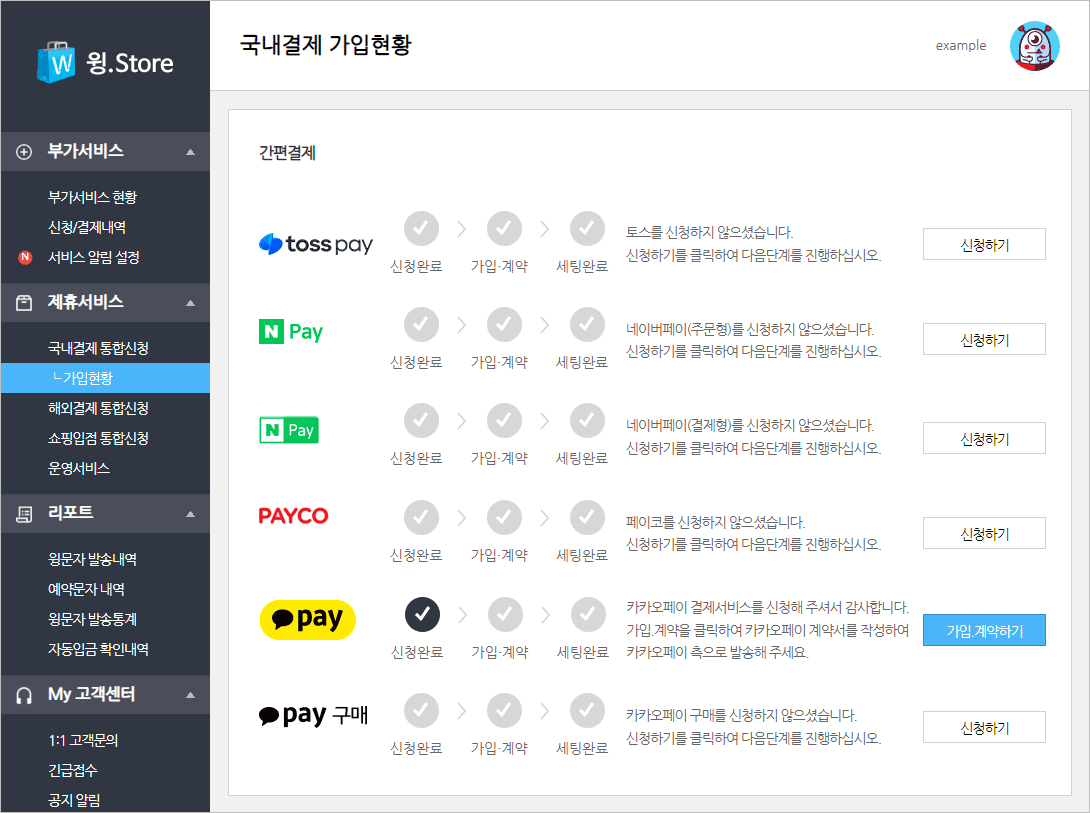The width and height of the screenshot is (1090, 813).
Task: Click the My 고객센터 section header
Action: click(x=105, y=695)
